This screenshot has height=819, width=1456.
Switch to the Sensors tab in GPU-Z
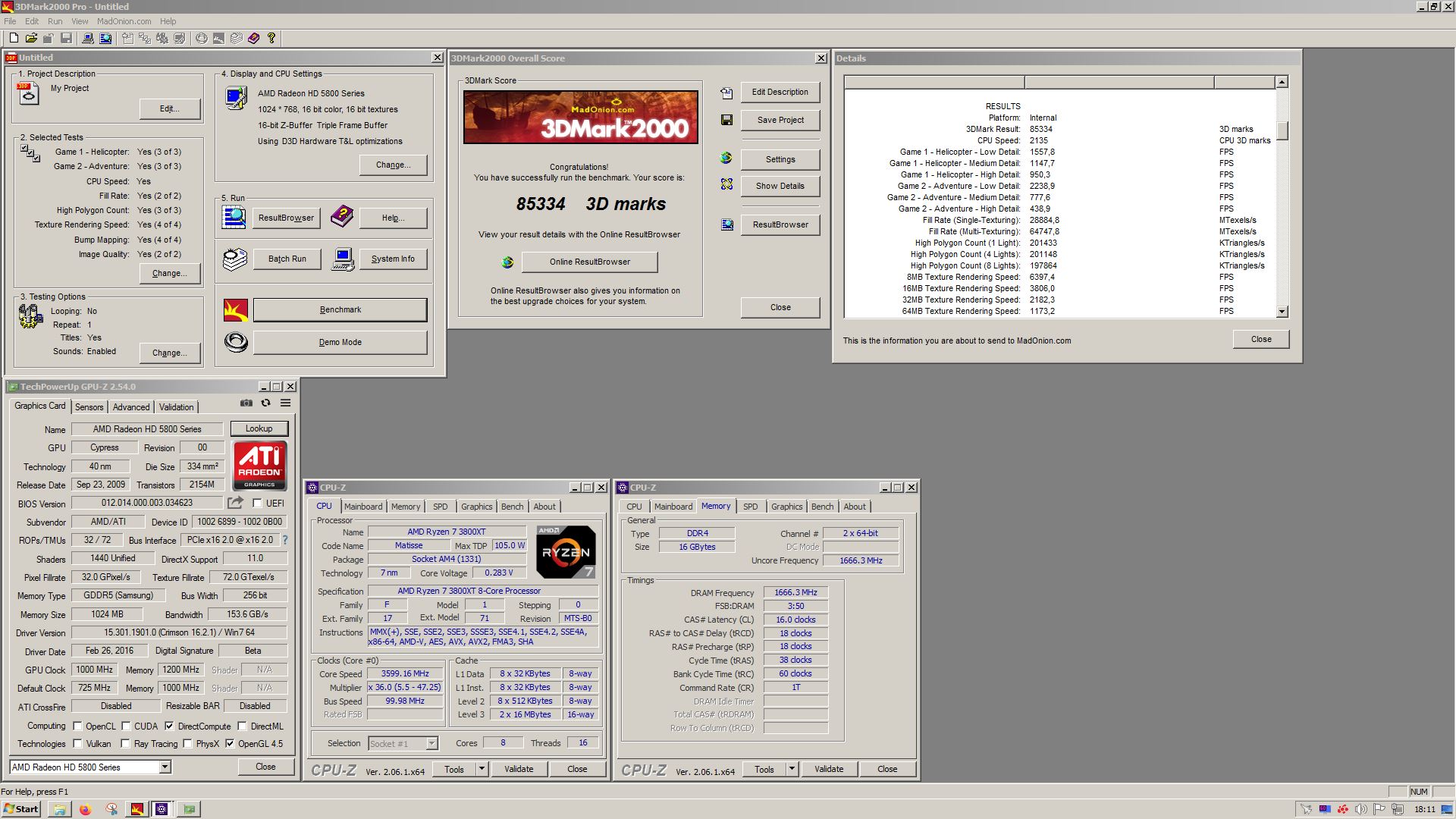tap(89, 407)
